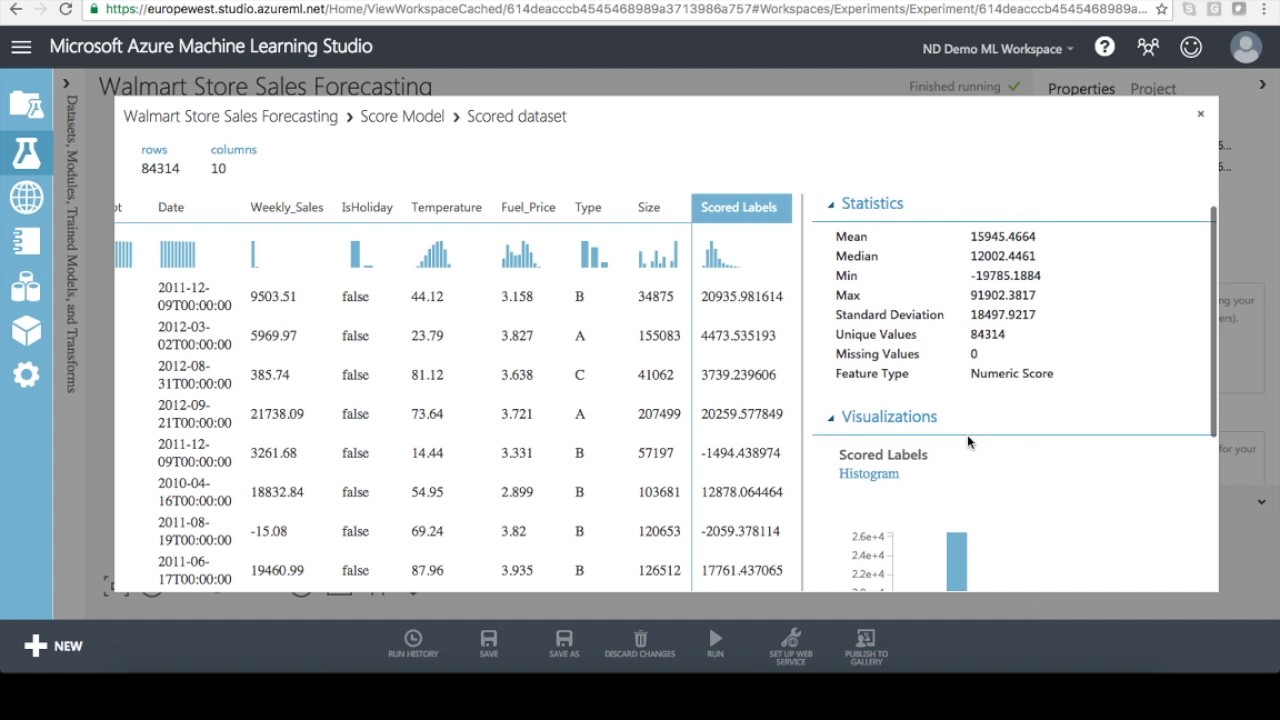Viewport: 1280px width, 720px height.
Task: Click the Run play button
Action: (x=715, y=644)
